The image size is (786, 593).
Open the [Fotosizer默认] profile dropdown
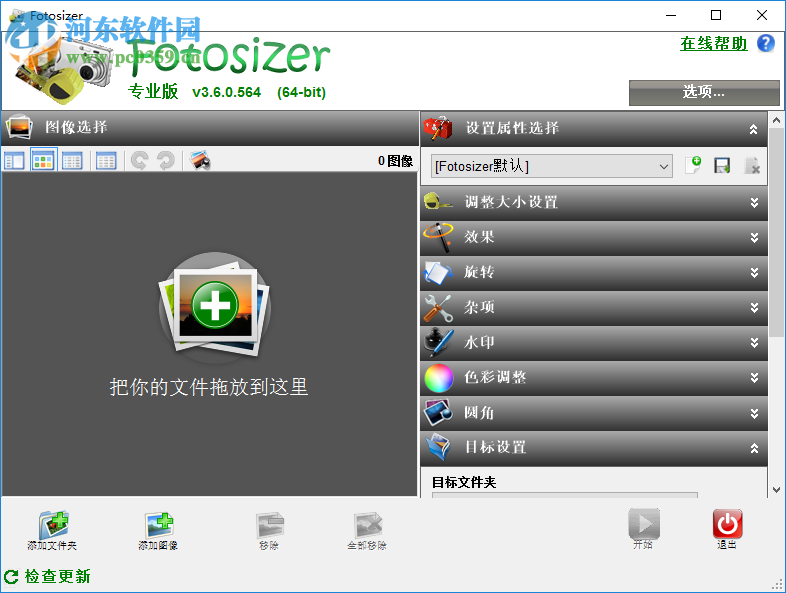(551, 166)
